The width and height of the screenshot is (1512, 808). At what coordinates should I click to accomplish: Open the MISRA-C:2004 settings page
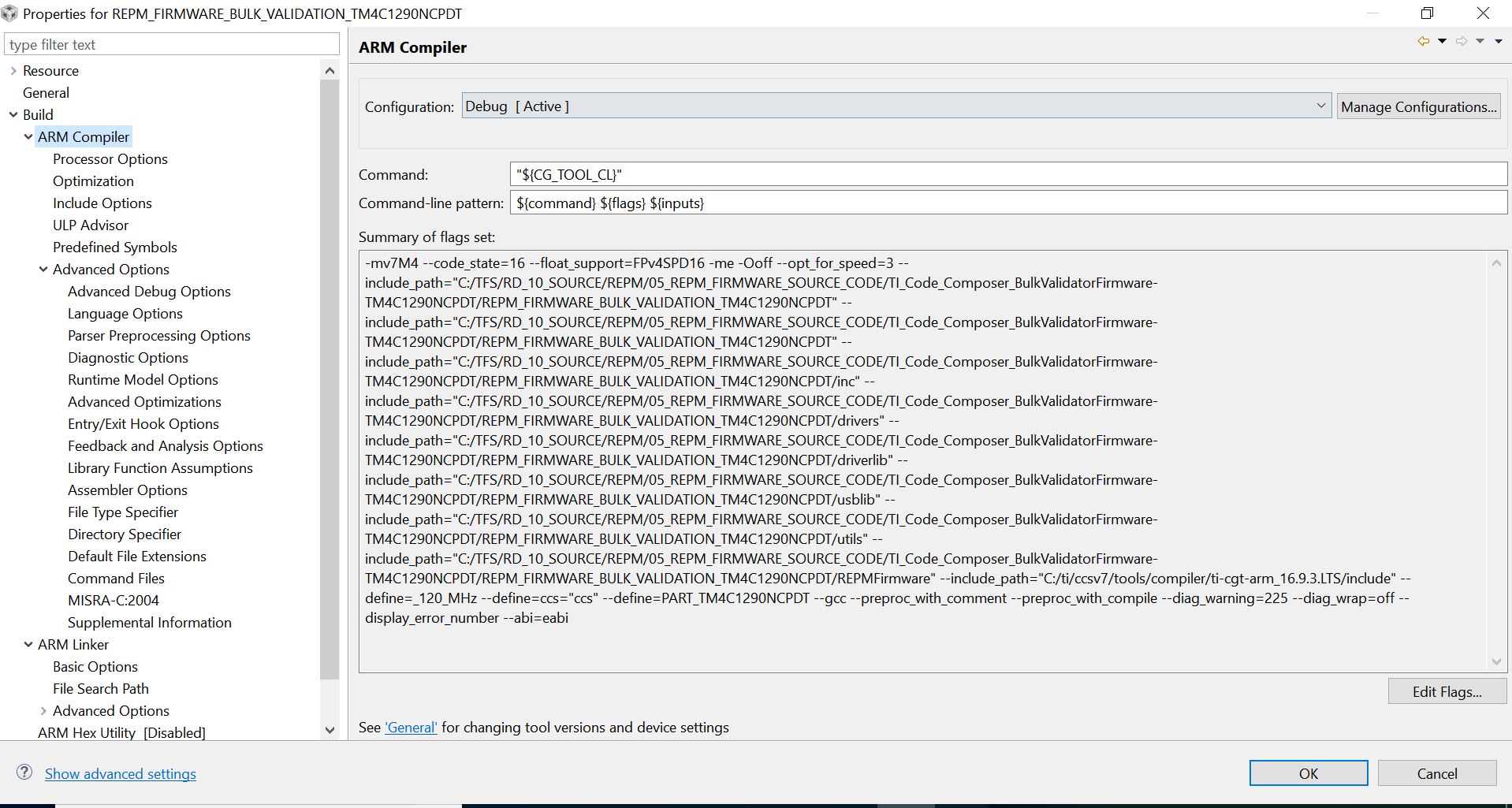114,601
